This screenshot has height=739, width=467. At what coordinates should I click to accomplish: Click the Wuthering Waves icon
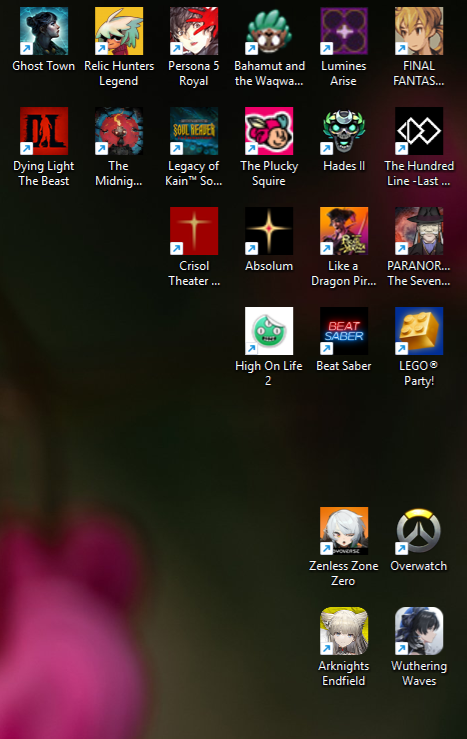[x=418, y=631]
